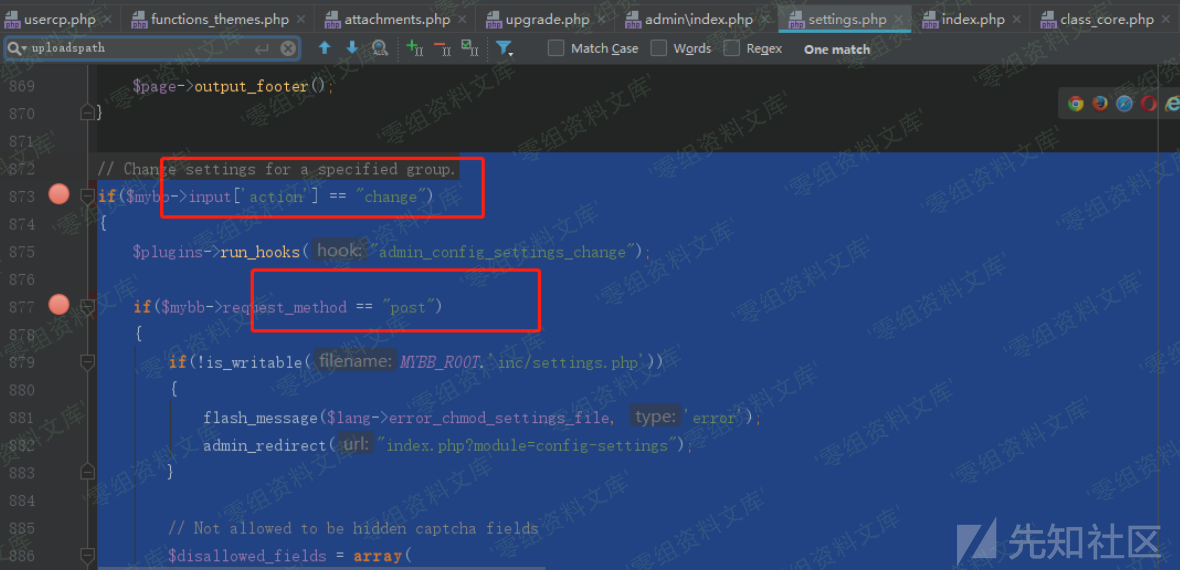Click the green plus add-selection icon
Screen dimensions: 1180x570
tap(415, 48)
